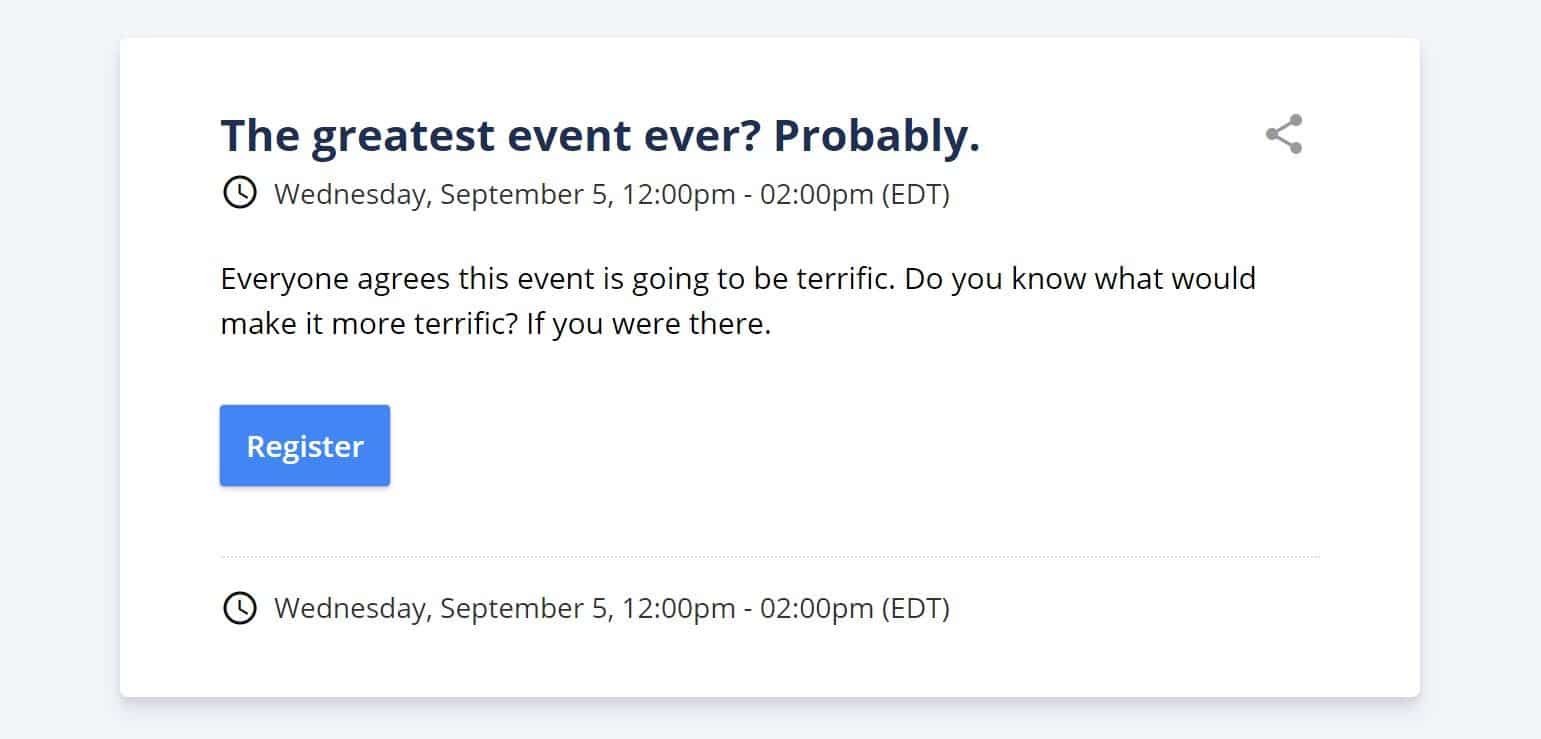This screenshot has width=1541, height=739.
Task: Click '12:00pm' start time in bottom date line
Action: click(x=679, y=608)
